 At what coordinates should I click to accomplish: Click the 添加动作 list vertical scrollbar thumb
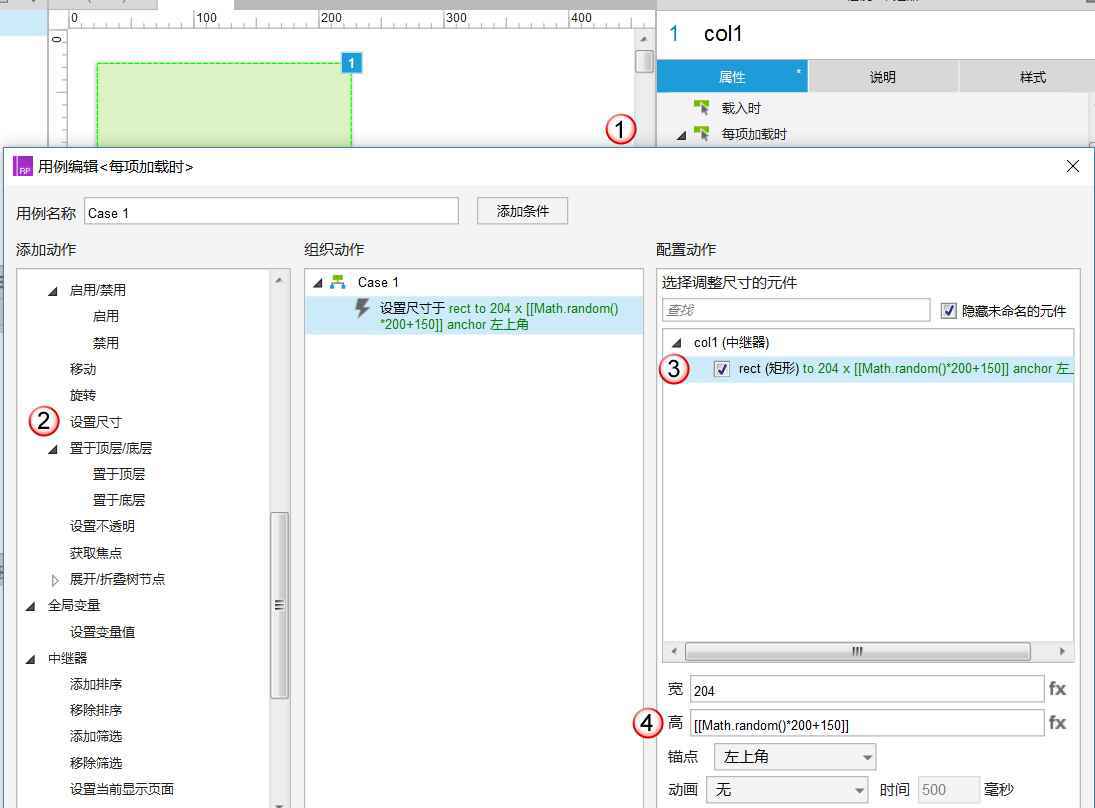coord(279,605)
